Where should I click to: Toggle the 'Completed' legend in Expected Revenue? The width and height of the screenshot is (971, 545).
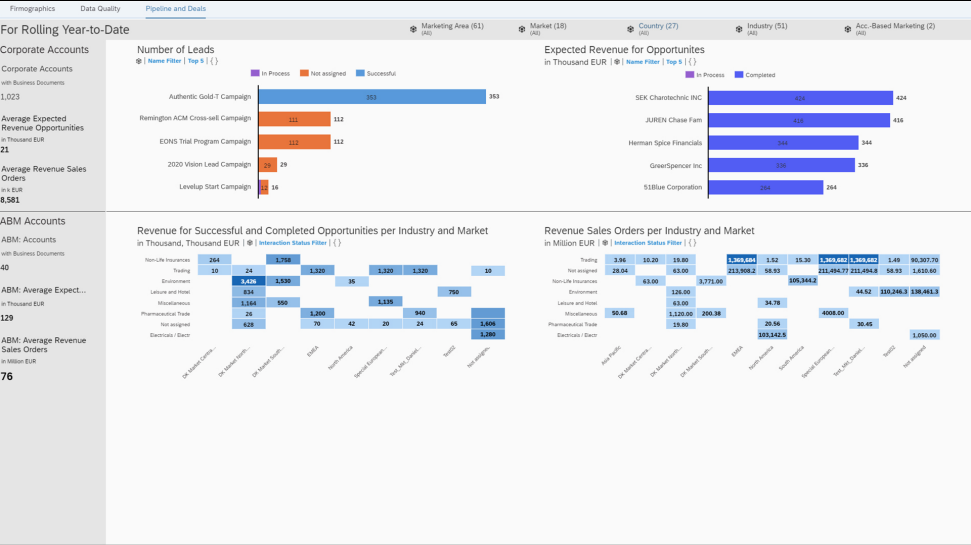(754, 75)
